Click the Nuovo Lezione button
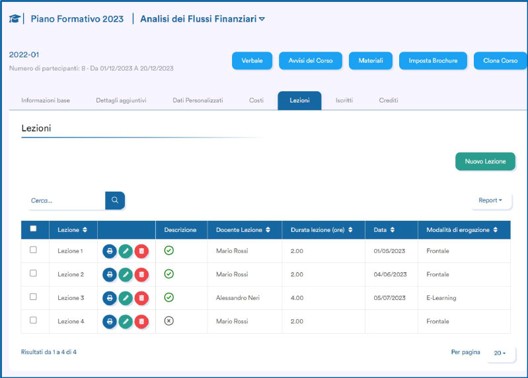 [485, 162]
